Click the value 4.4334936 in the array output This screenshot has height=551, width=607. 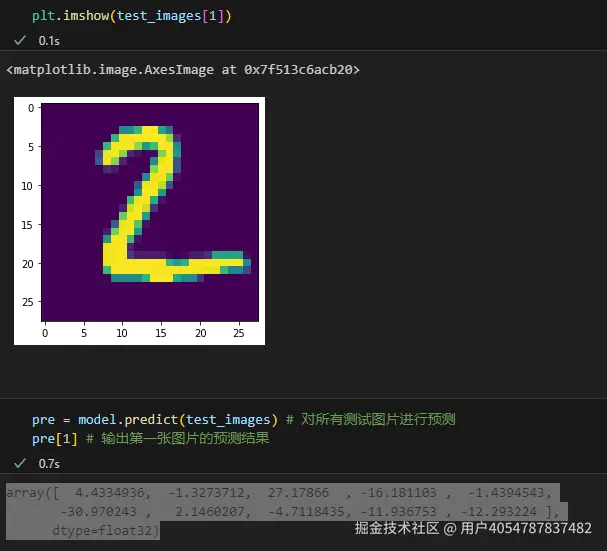[110, 493]
